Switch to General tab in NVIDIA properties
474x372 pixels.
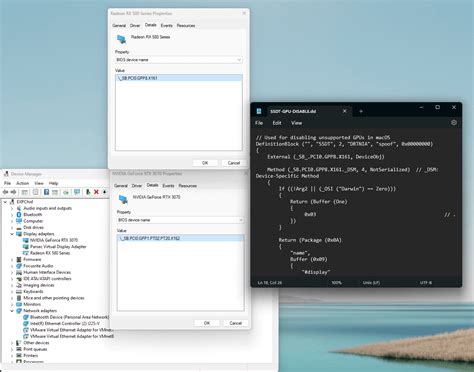click(x=121, y=186)
